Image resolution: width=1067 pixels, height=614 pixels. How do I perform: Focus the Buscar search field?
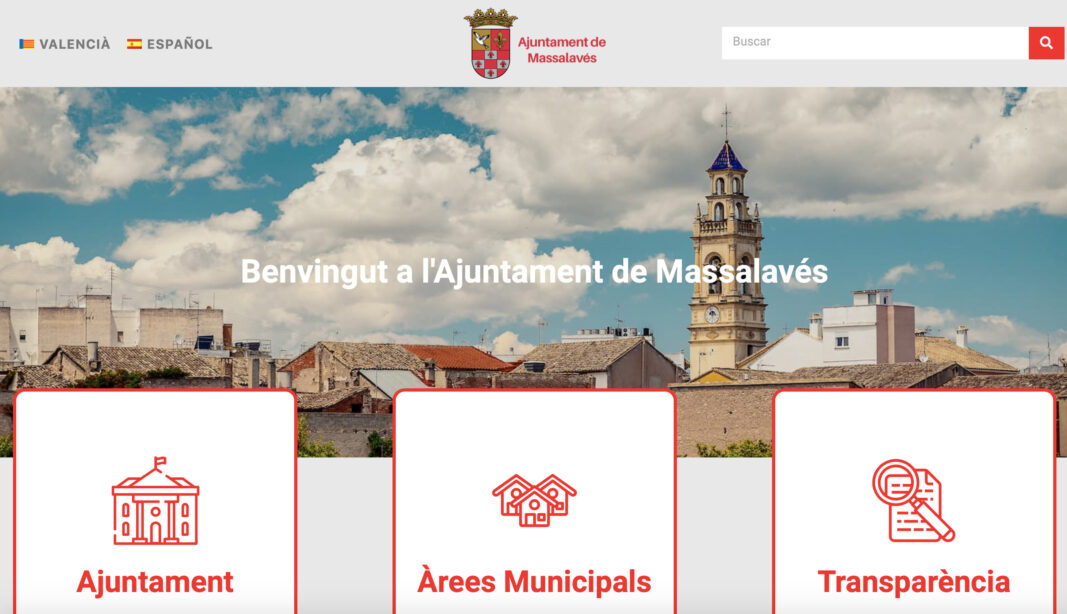[x=875, y=43]
